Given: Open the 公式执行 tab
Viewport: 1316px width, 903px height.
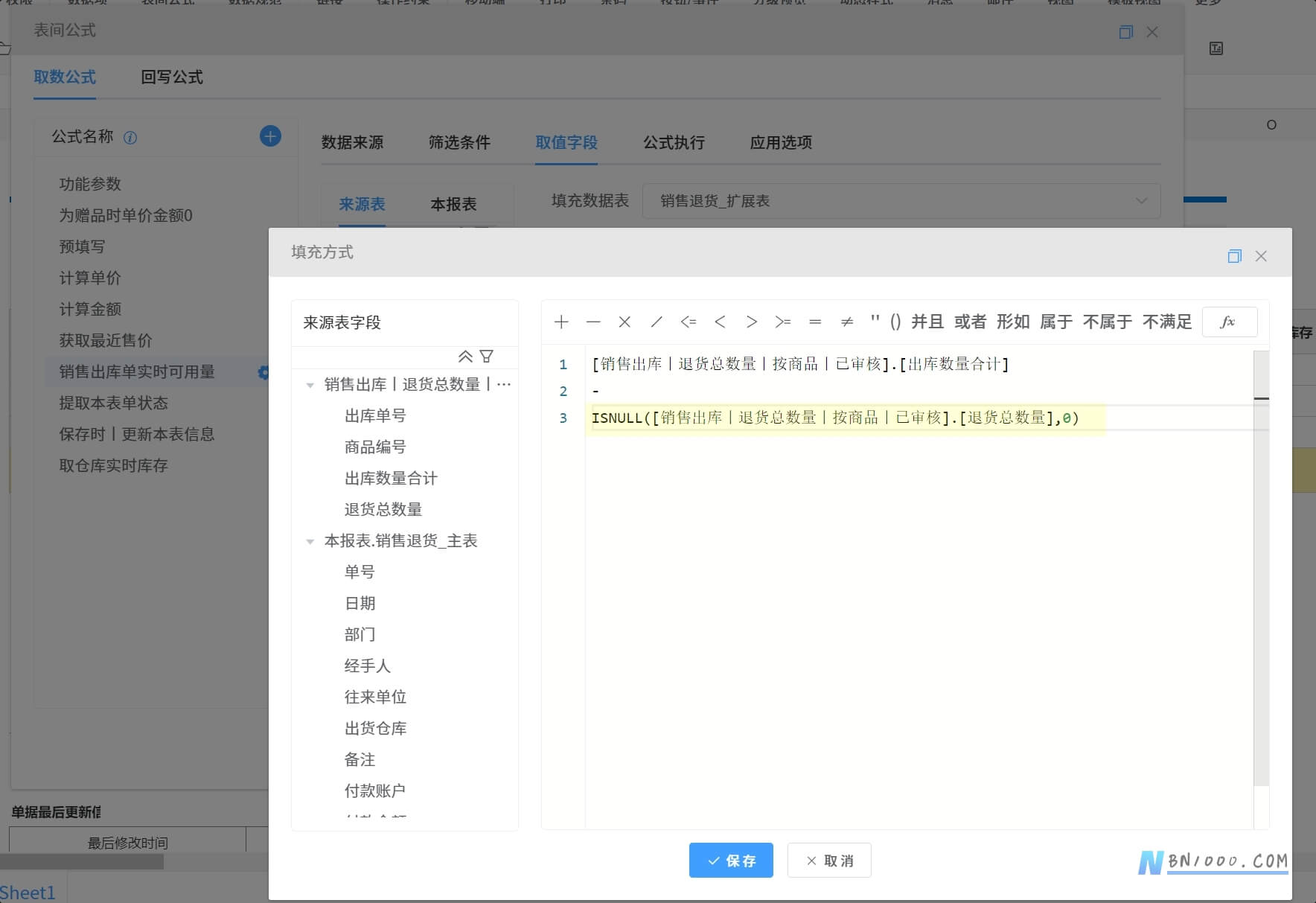Looking at the screenshot, I should tap(674, 142).
